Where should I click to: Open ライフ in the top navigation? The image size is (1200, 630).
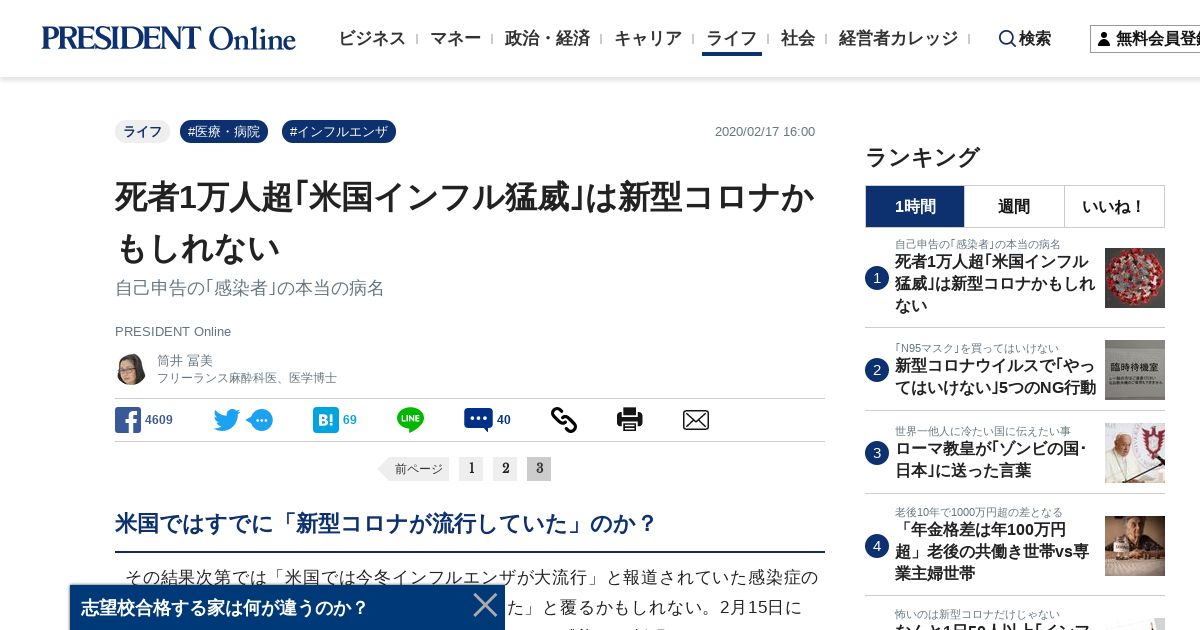732,39
